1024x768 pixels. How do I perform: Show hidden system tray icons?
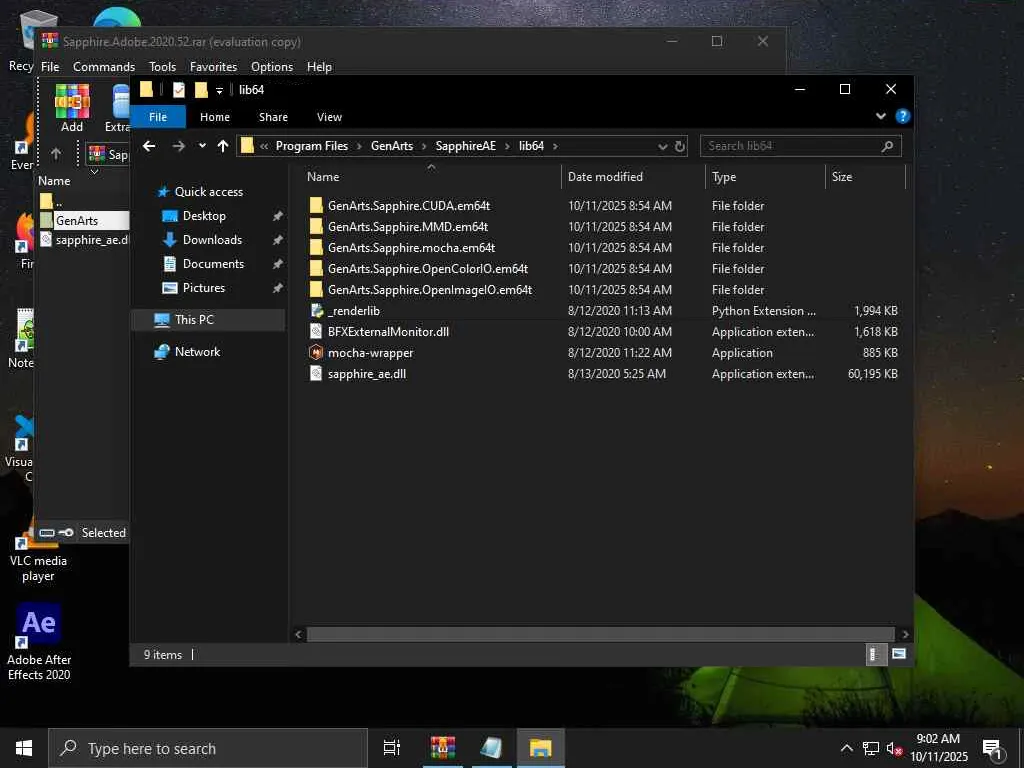(x=846, y=748)
